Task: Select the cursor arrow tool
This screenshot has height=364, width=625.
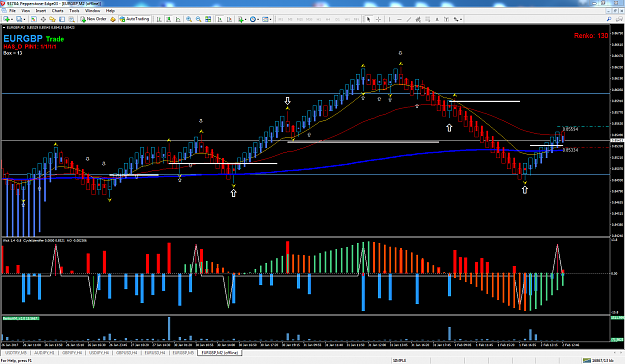Action: [368, 19]
